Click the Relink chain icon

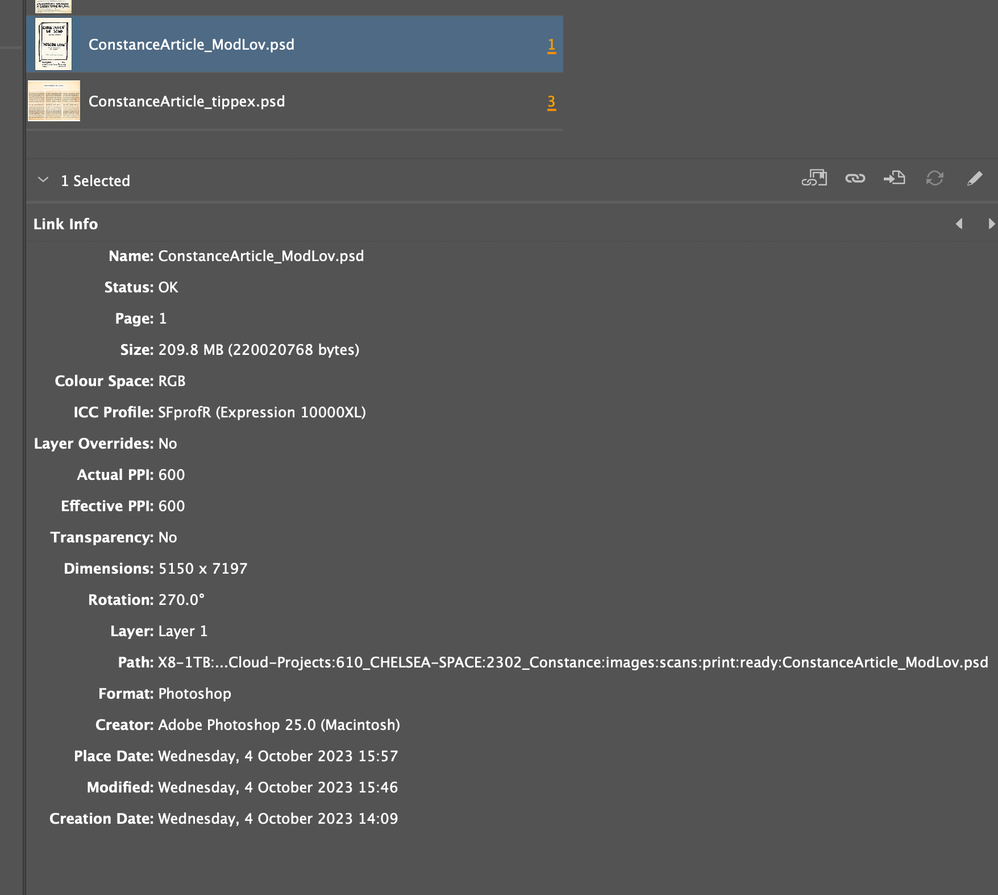[x=854, y=179]
